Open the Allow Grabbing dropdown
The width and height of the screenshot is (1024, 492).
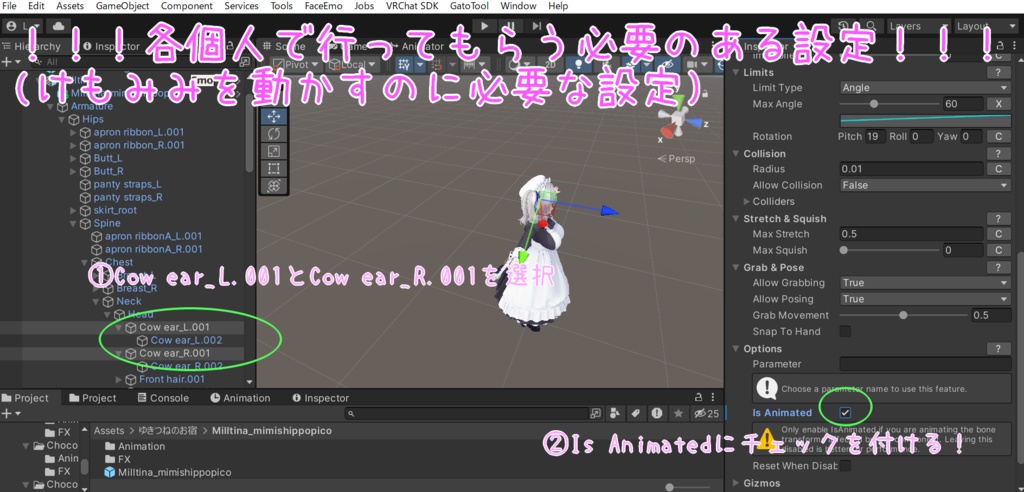pyautogui.click(x=925, y=283)
